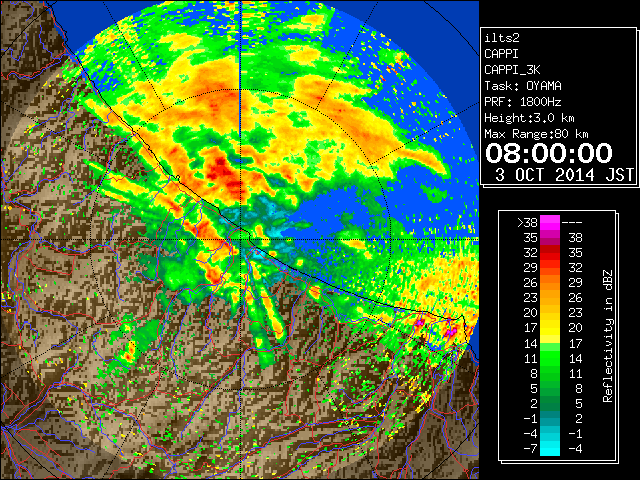The image size is (640, 480).
Task: Click the 'Height:3.0 km' line
Action: (529, 118)
